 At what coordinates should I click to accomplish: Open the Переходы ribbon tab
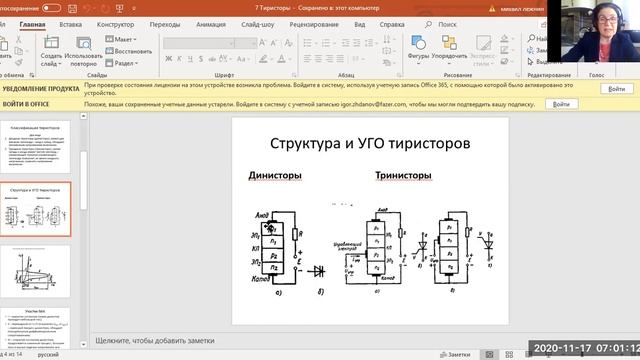coord(164,24)
